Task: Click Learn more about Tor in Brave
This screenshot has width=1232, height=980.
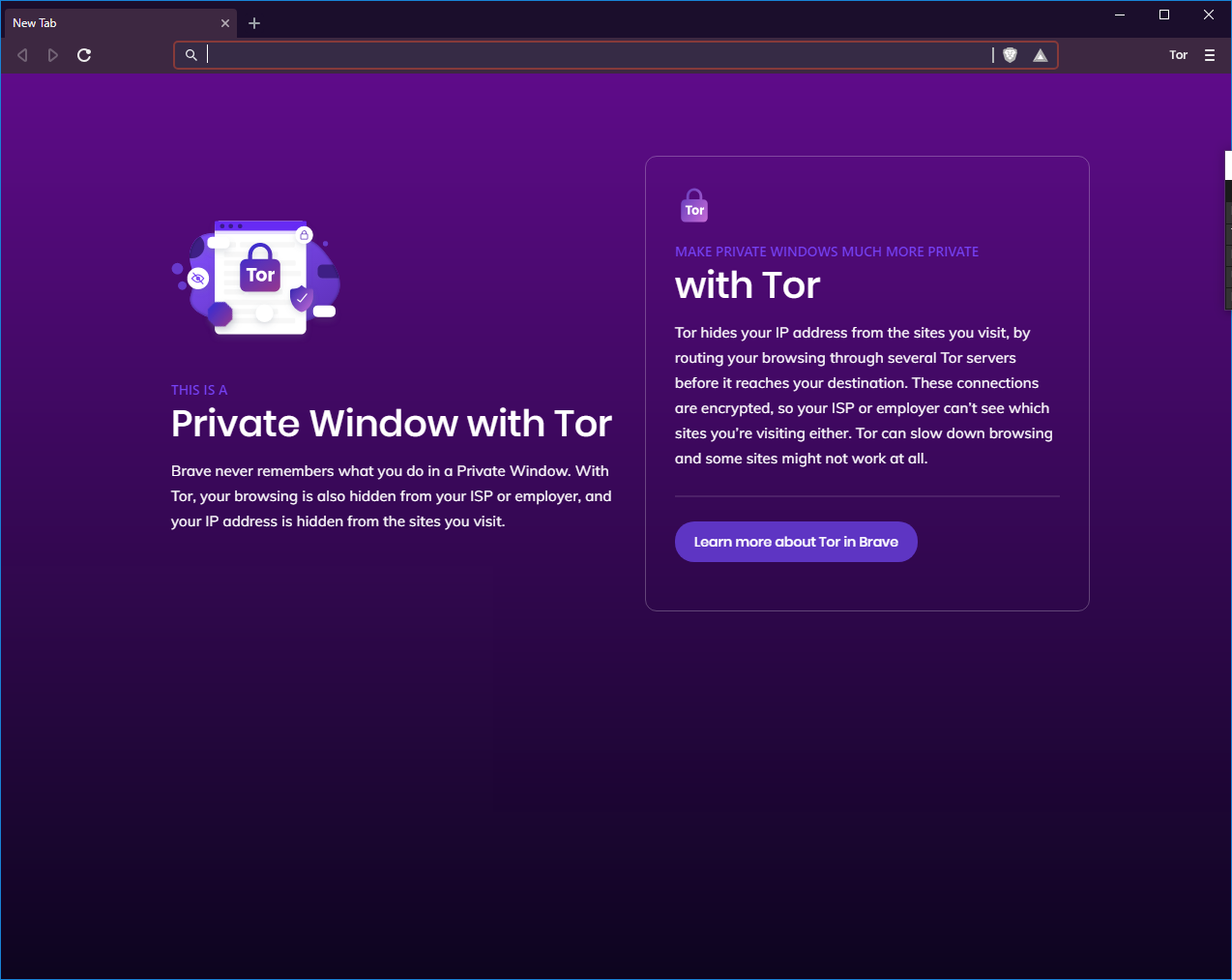Action: pos(796,542)
